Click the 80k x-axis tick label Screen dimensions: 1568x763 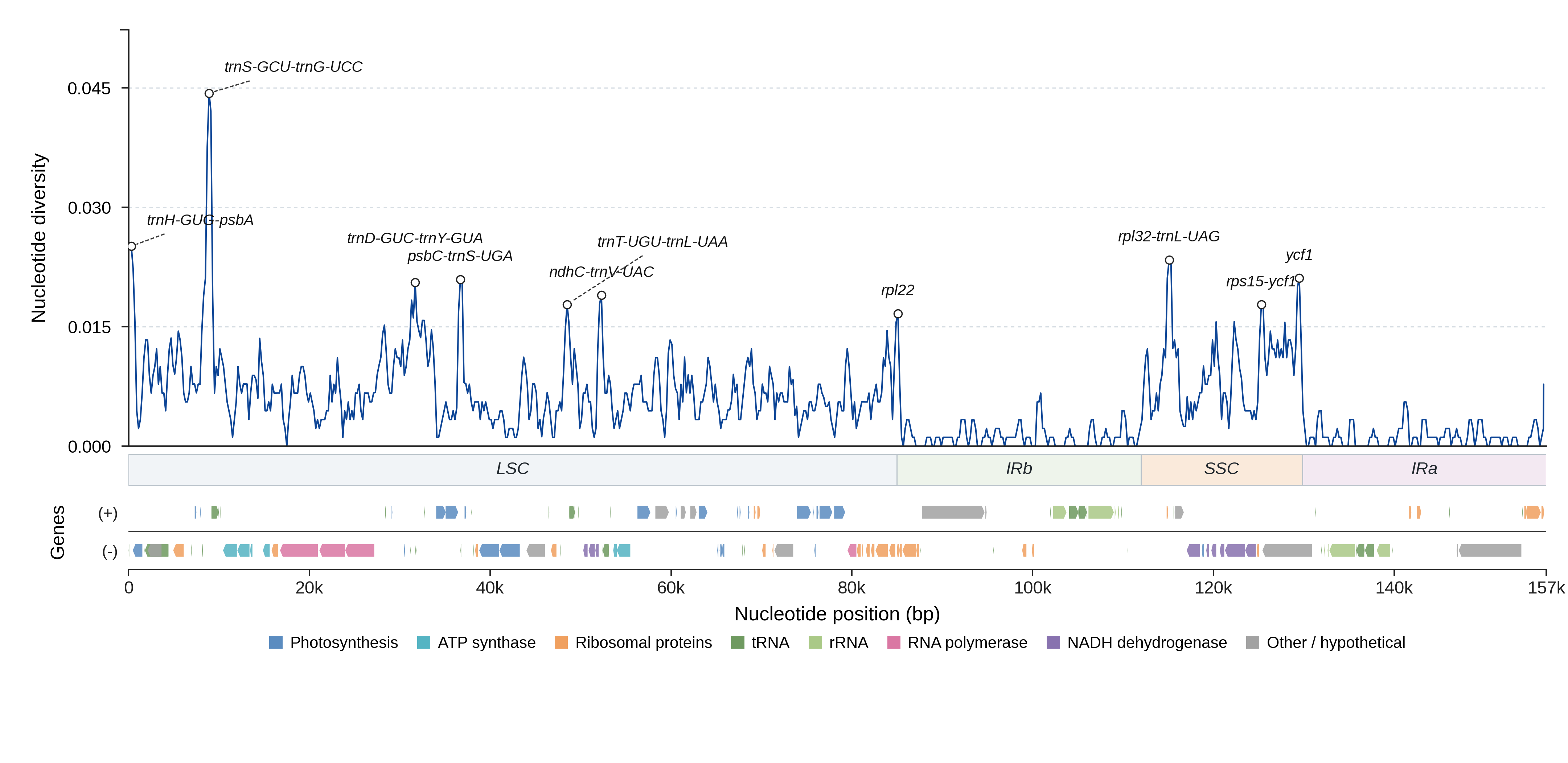coord(851,588)
